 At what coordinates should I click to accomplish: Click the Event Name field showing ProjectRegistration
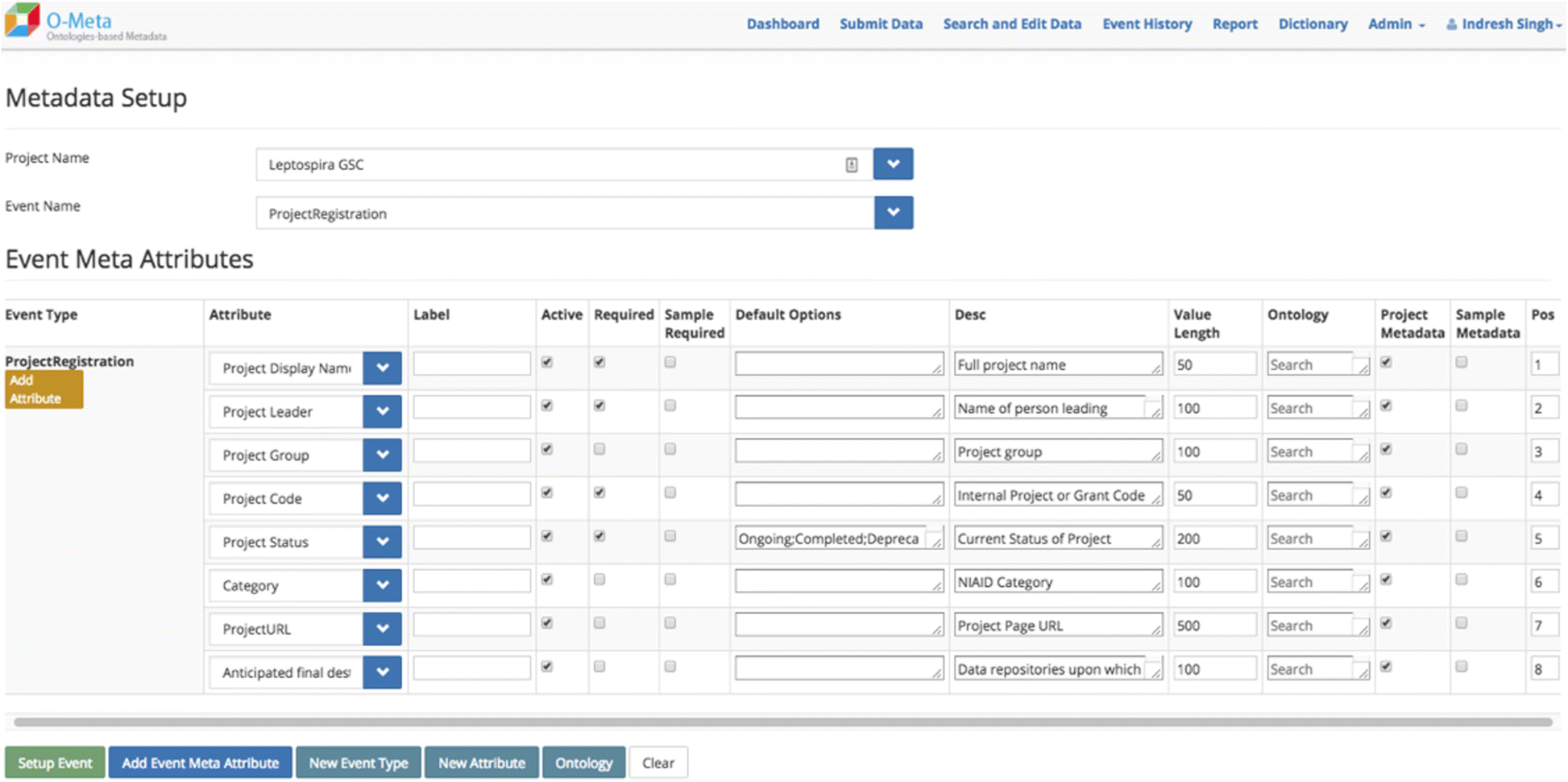(x=565, y=213)
